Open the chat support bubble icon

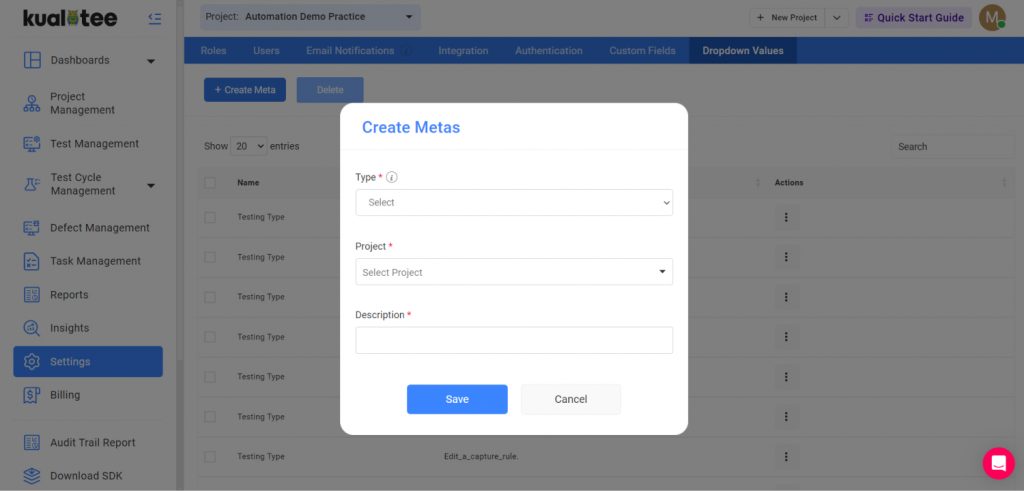coord(998,463)
